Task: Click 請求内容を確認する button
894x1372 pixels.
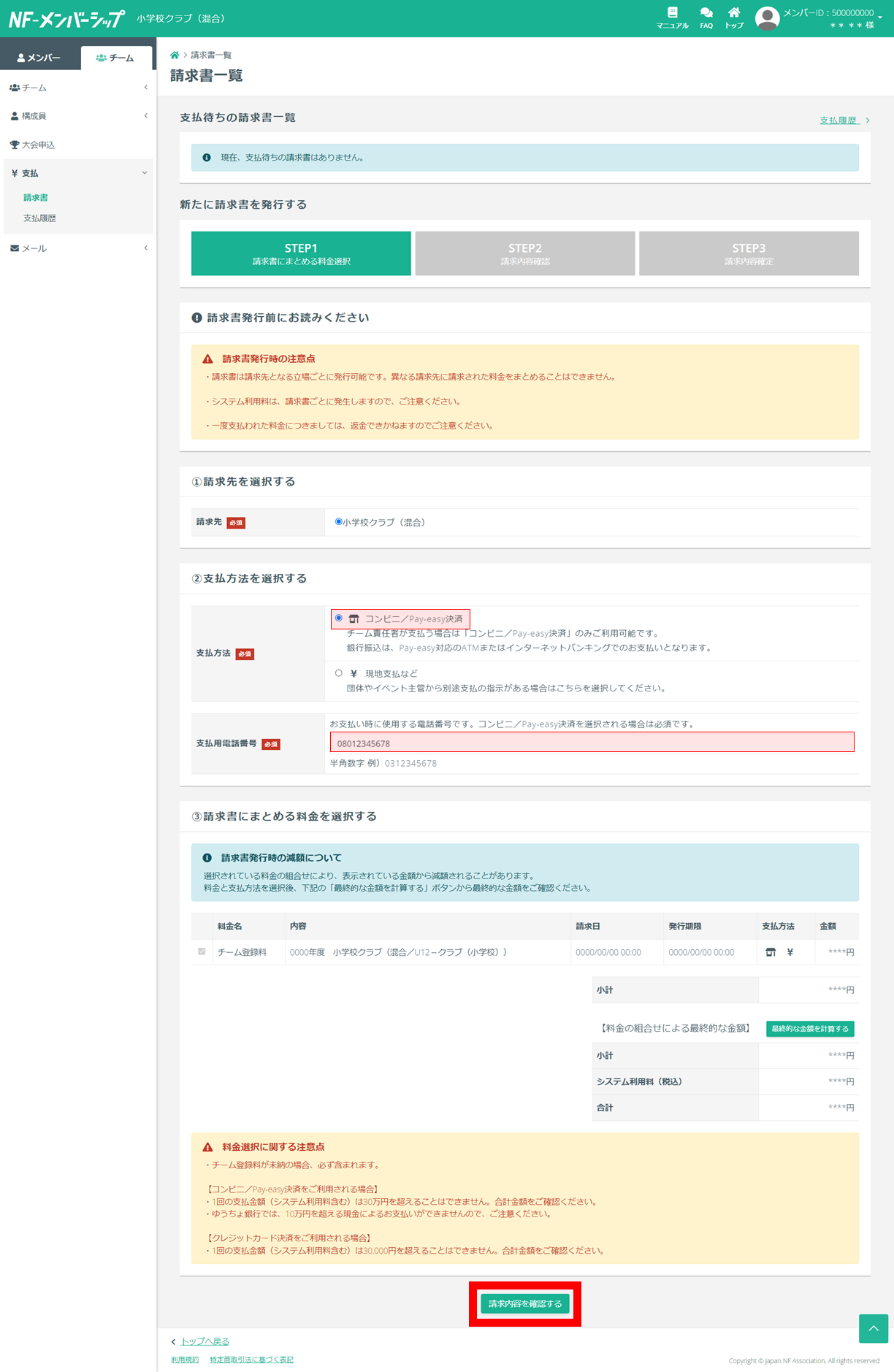Action: coord(525,1303)
